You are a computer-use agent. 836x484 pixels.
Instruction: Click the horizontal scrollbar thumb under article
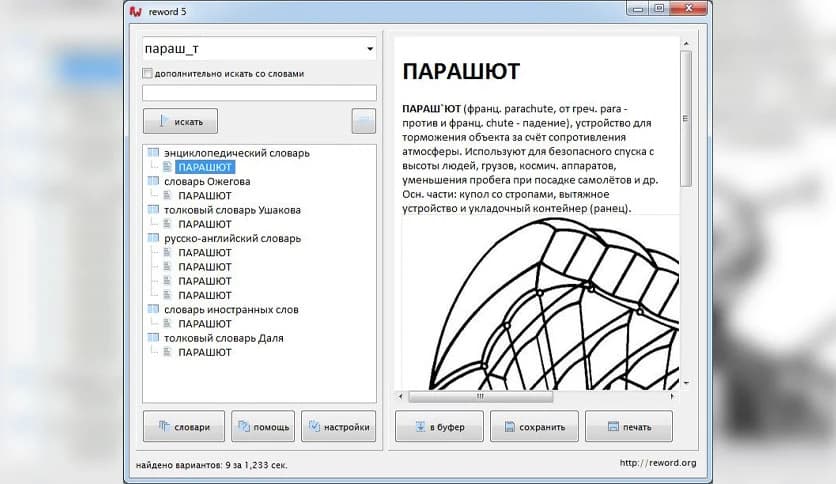pyautogui.click(x=480, y=397)
